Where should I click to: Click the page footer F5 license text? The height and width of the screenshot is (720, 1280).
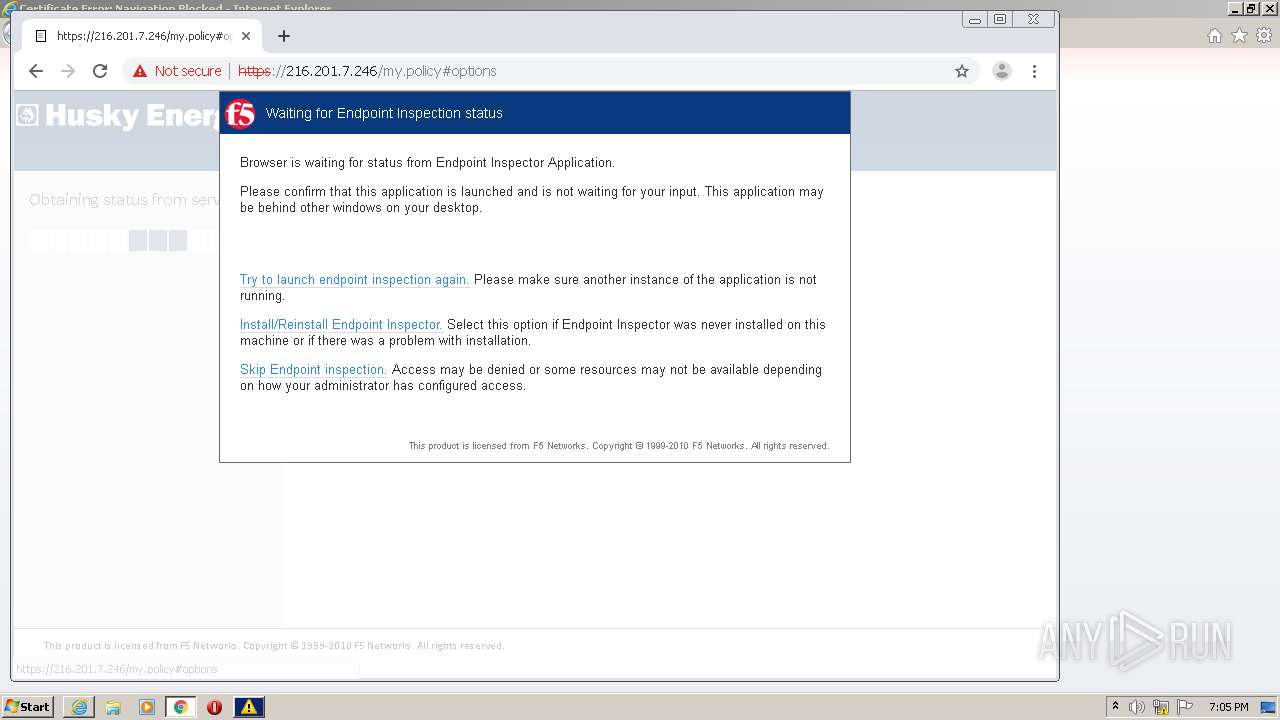pyautogui.click(x=274, y=646)
